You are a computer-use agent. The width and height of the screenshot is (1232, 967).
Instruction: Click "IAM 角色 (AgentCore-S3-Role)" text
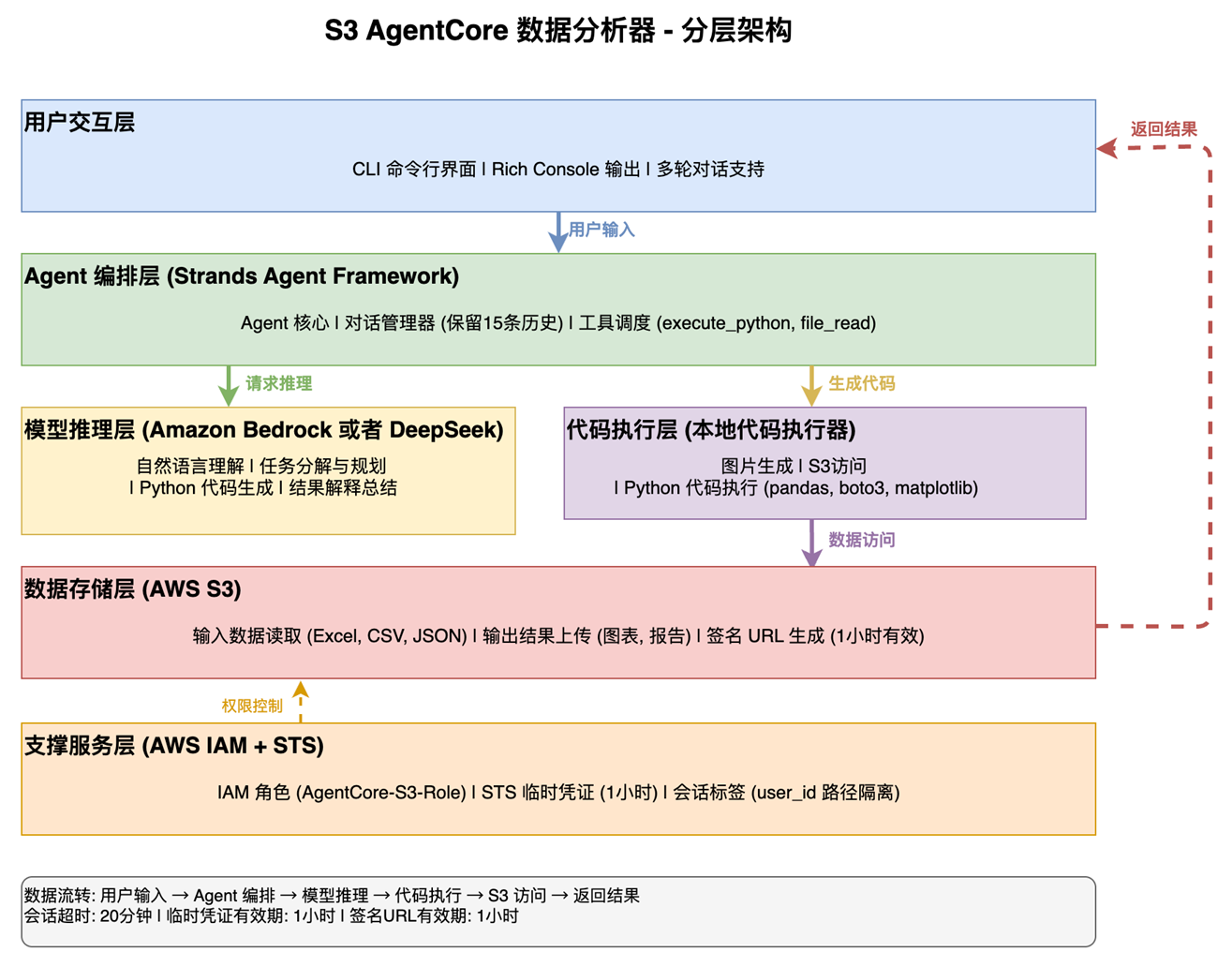(x=342, y=793)
